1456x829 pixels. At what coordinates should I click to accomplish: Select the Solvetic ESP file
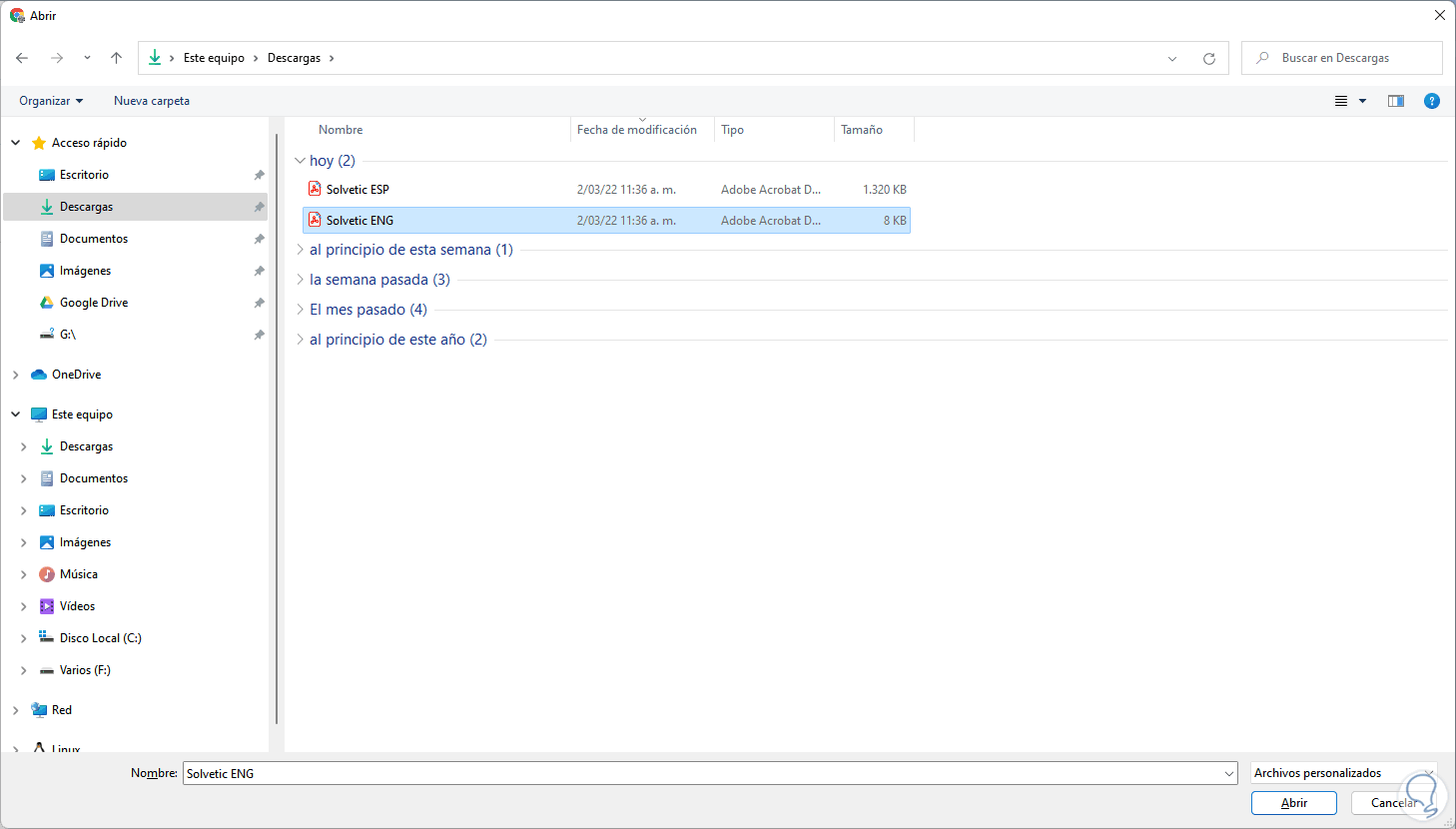click(x=606, y=190)
